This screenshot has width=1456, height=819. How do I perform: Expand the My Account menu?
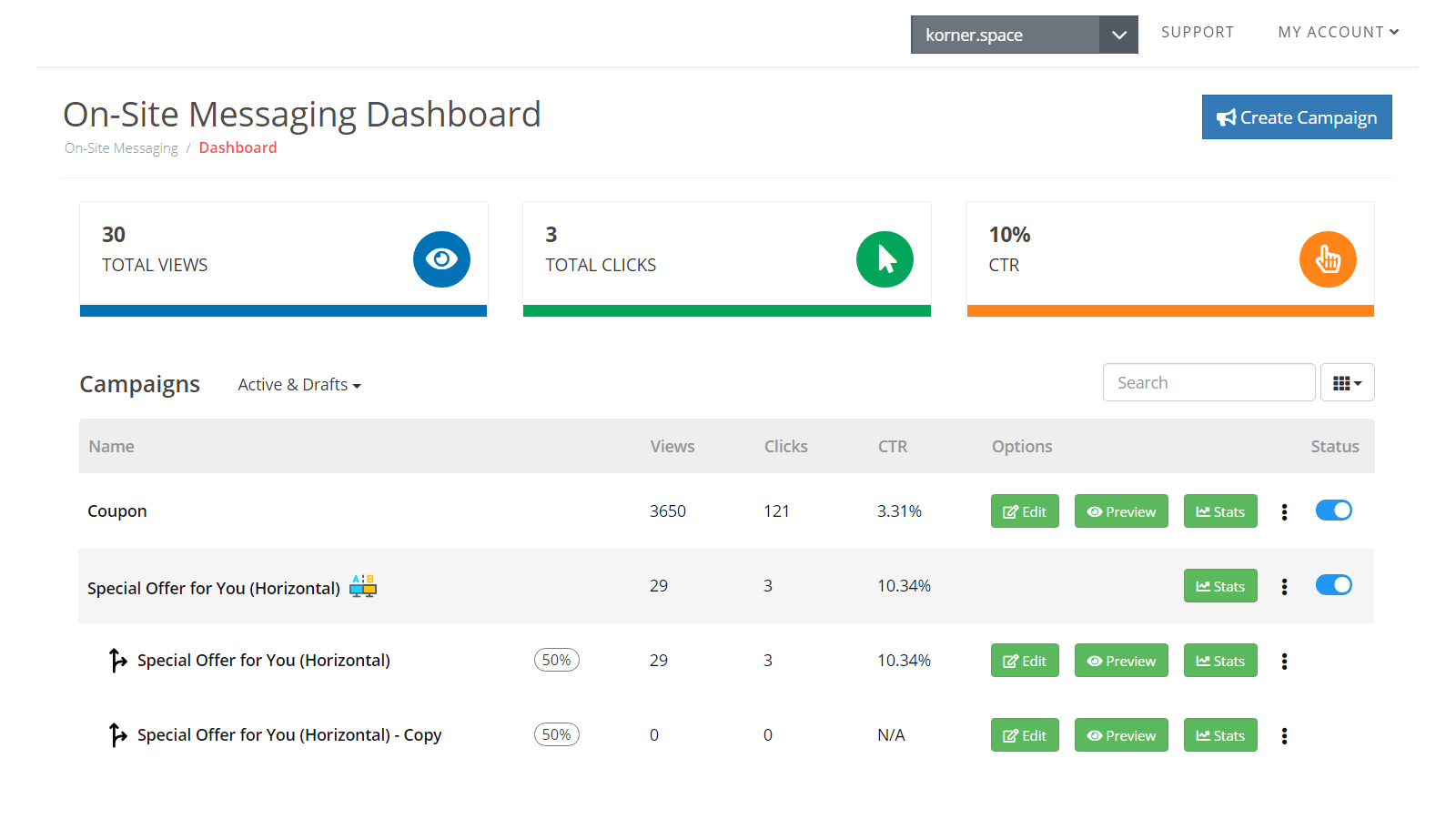(1339, 32)
